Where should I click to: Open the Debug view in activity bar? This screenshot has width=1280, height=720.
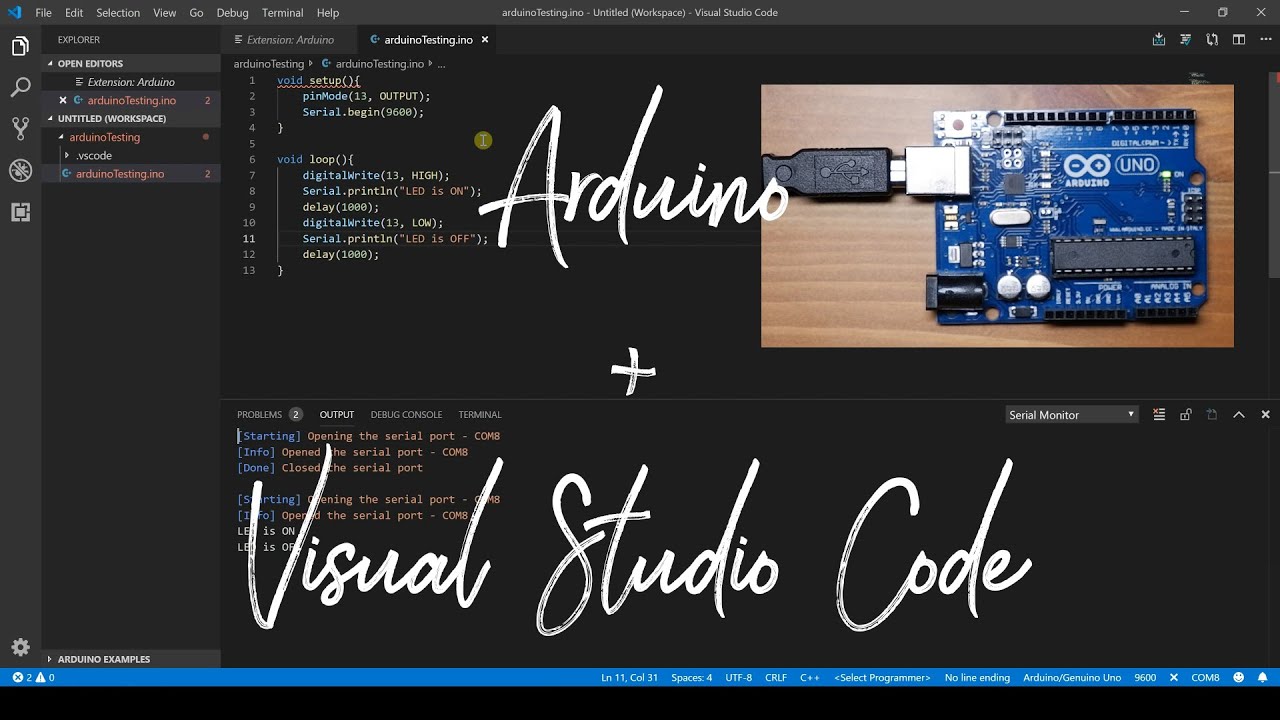20,171
